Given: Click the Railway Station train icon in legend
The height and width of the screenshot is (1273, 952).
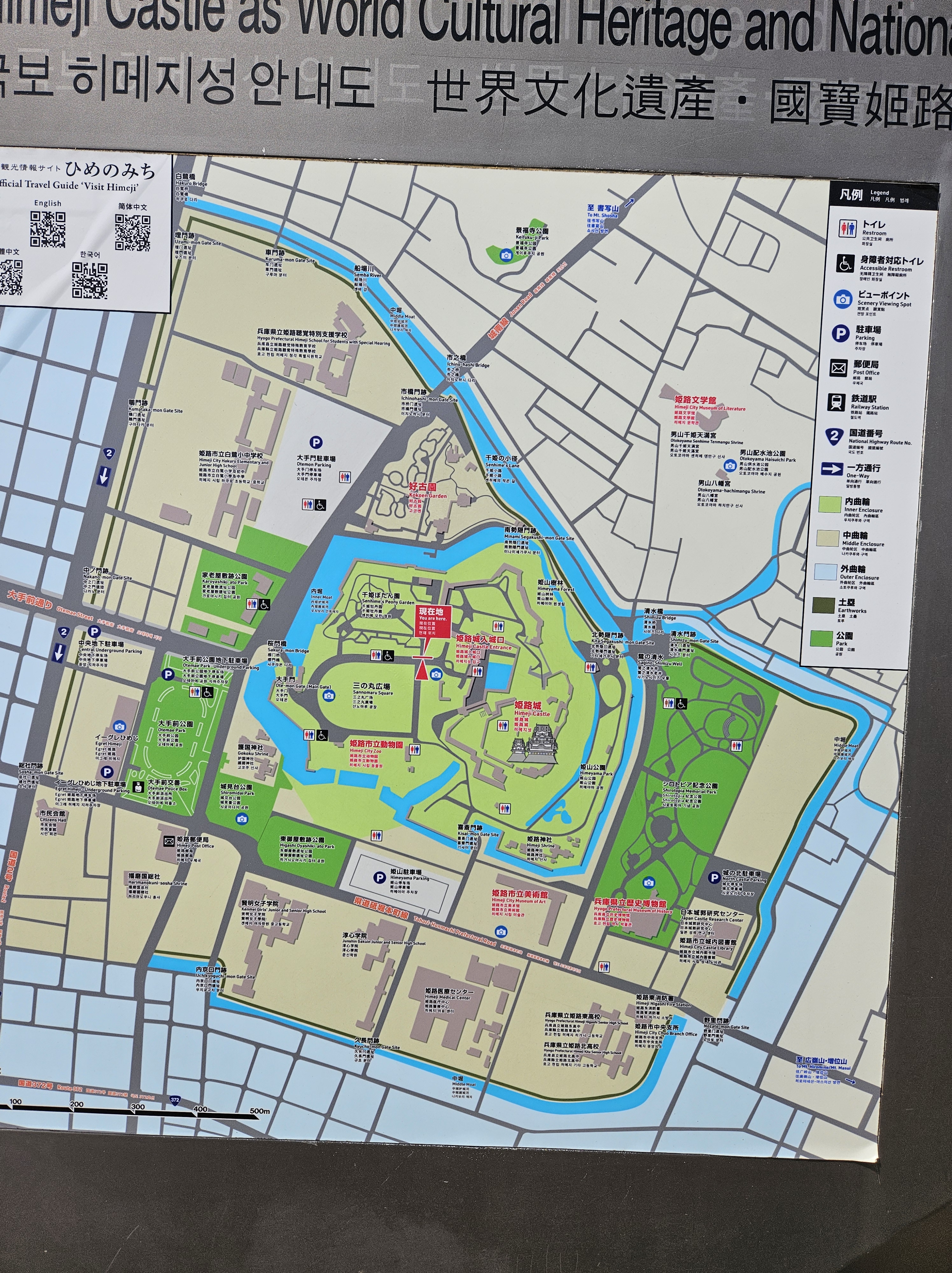Looking at the screenshot, I should point(836,402).
